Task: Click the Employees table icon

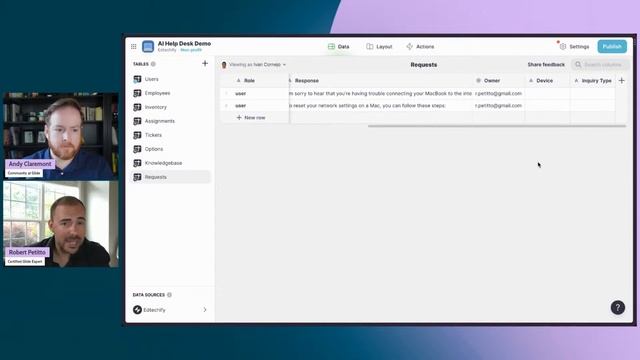Action: [x=137, y=93]
